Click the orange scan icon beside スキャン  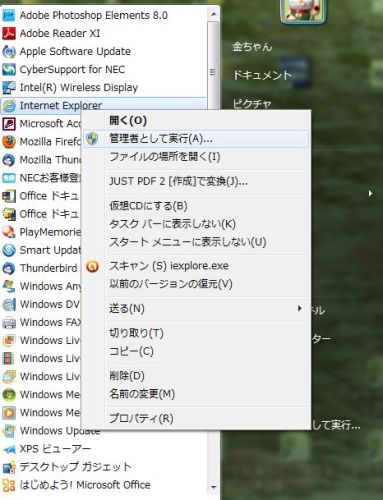(92, 266)
